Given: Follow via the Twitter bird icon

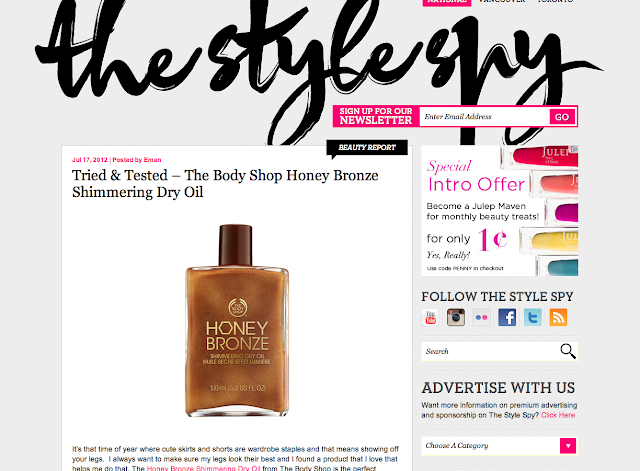Looking at the screenshot, I should (533, 318).
